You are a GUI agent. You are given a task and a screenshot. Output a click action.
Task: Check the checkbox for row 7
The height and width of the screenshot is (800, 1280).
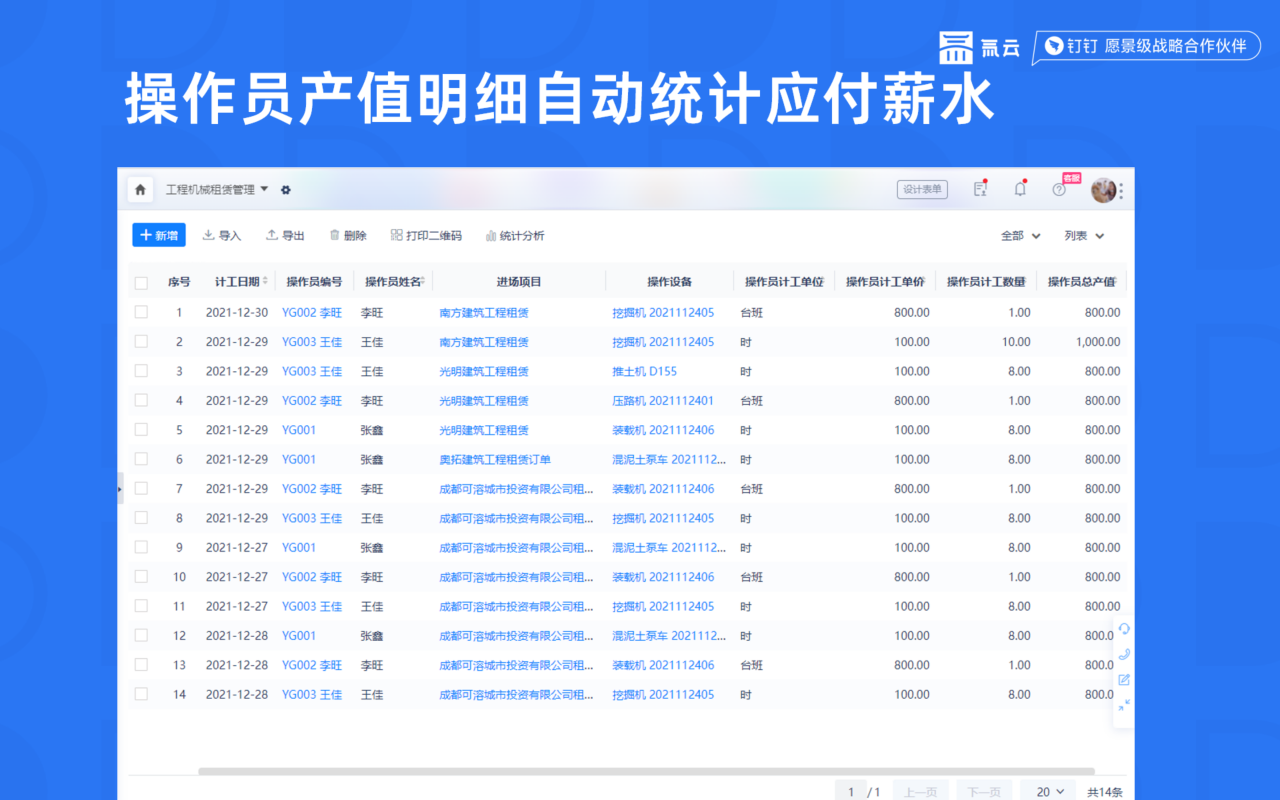(141, 488)
